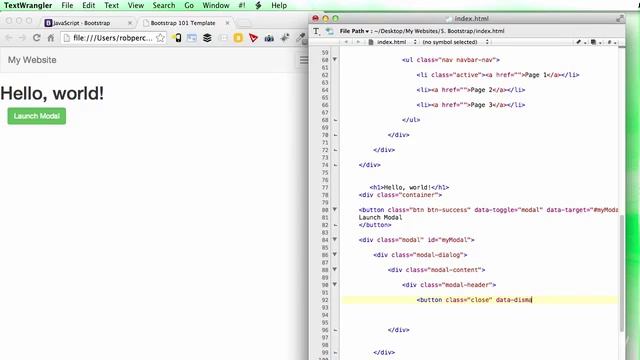
Task: Open the Window menu
Action: click(x=216, y=5)
